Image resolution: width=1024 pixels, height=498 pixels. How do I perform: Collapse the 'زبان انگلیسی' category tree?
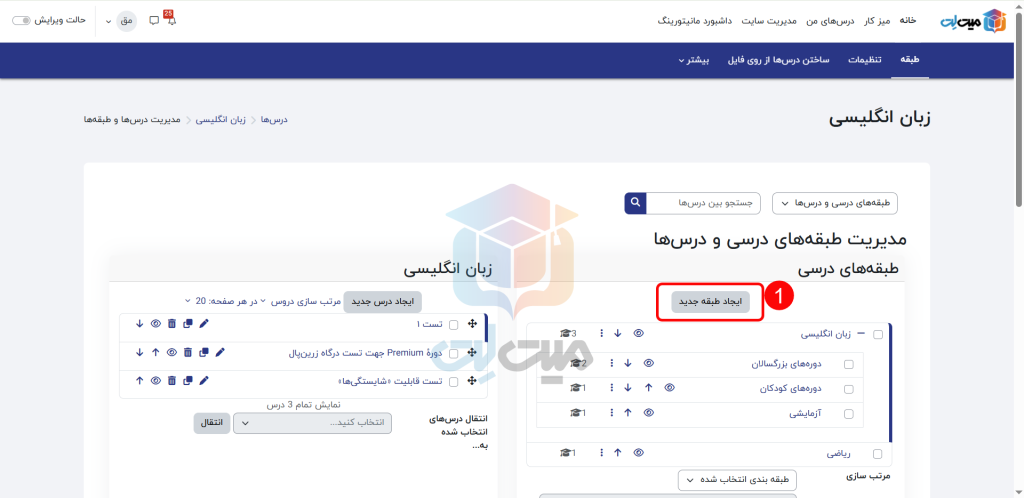[x=861, y=334]
